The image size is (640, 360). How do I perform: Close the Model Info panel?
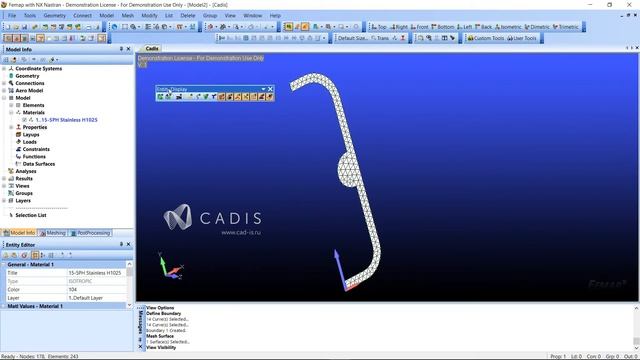(129, 49)
